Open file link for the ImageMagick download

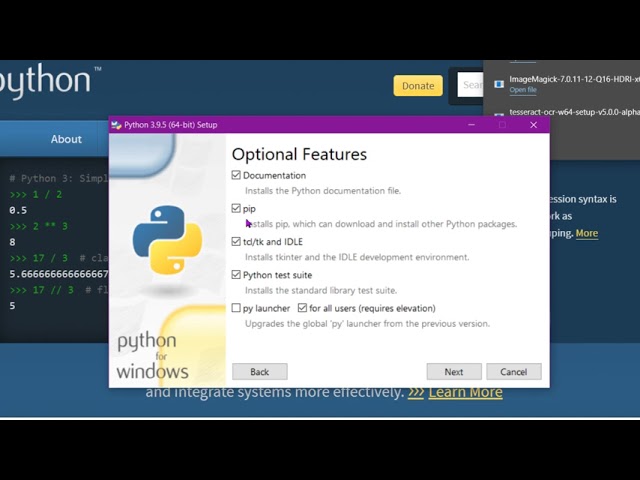523,90
